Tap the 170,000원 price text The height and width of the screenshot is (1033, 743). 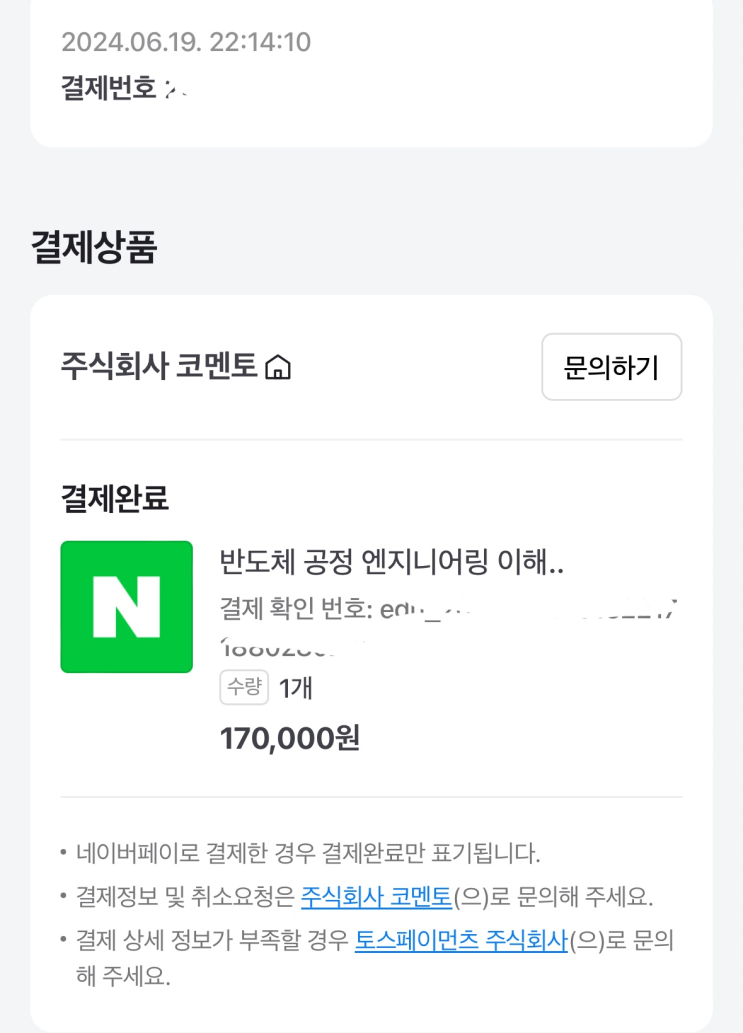[289, 738]
